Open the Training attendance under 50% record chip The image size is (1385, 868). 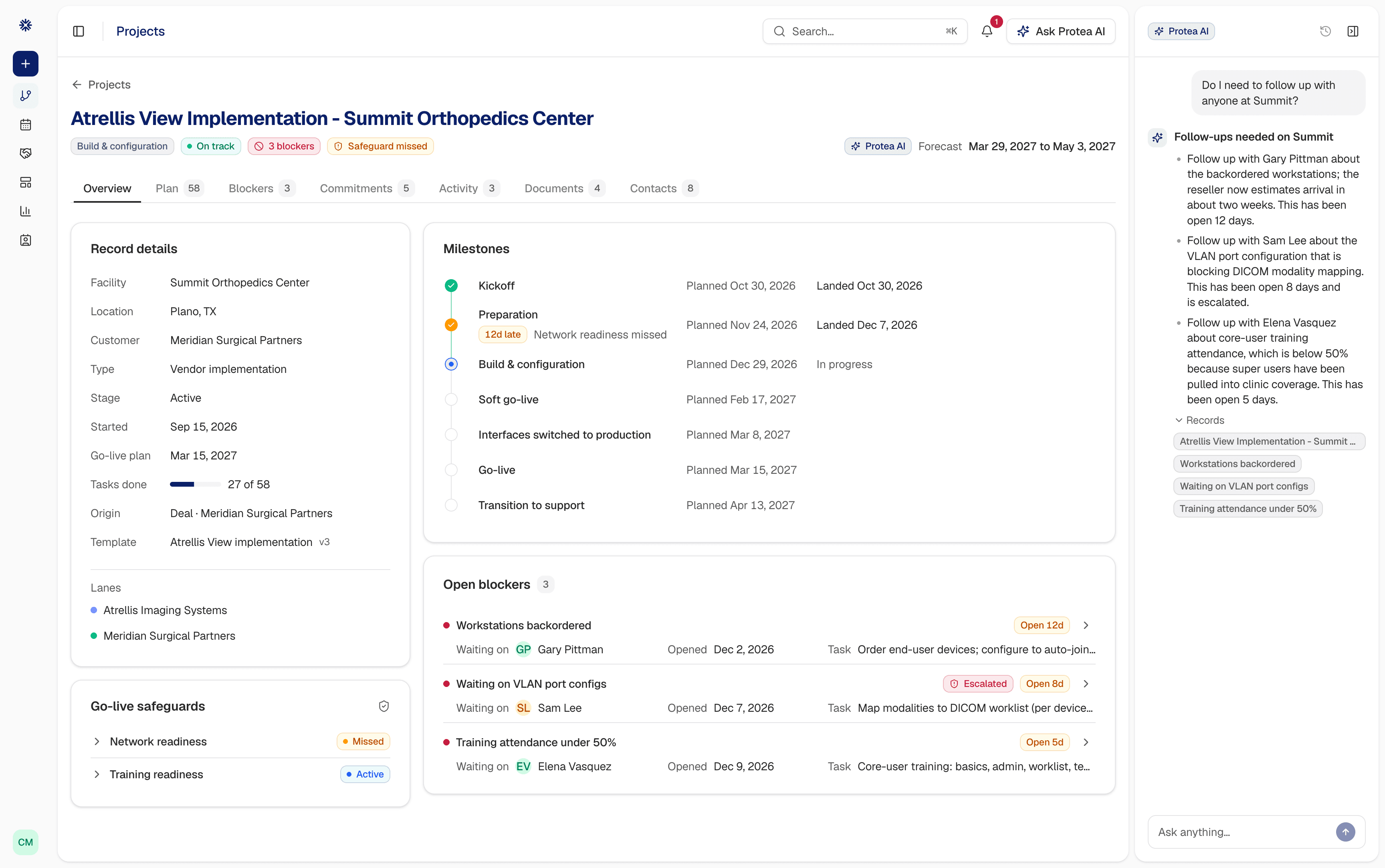(x=1248, y=509)
